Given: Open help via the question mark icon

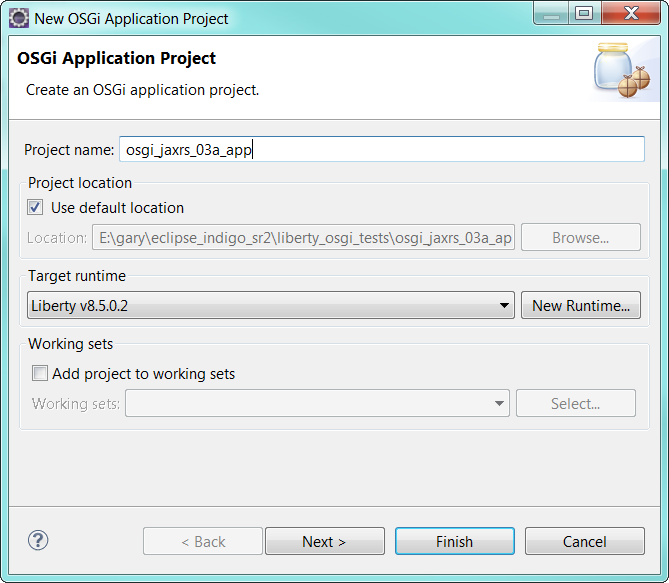Looking at the screenshot, I should coord(38,541).
